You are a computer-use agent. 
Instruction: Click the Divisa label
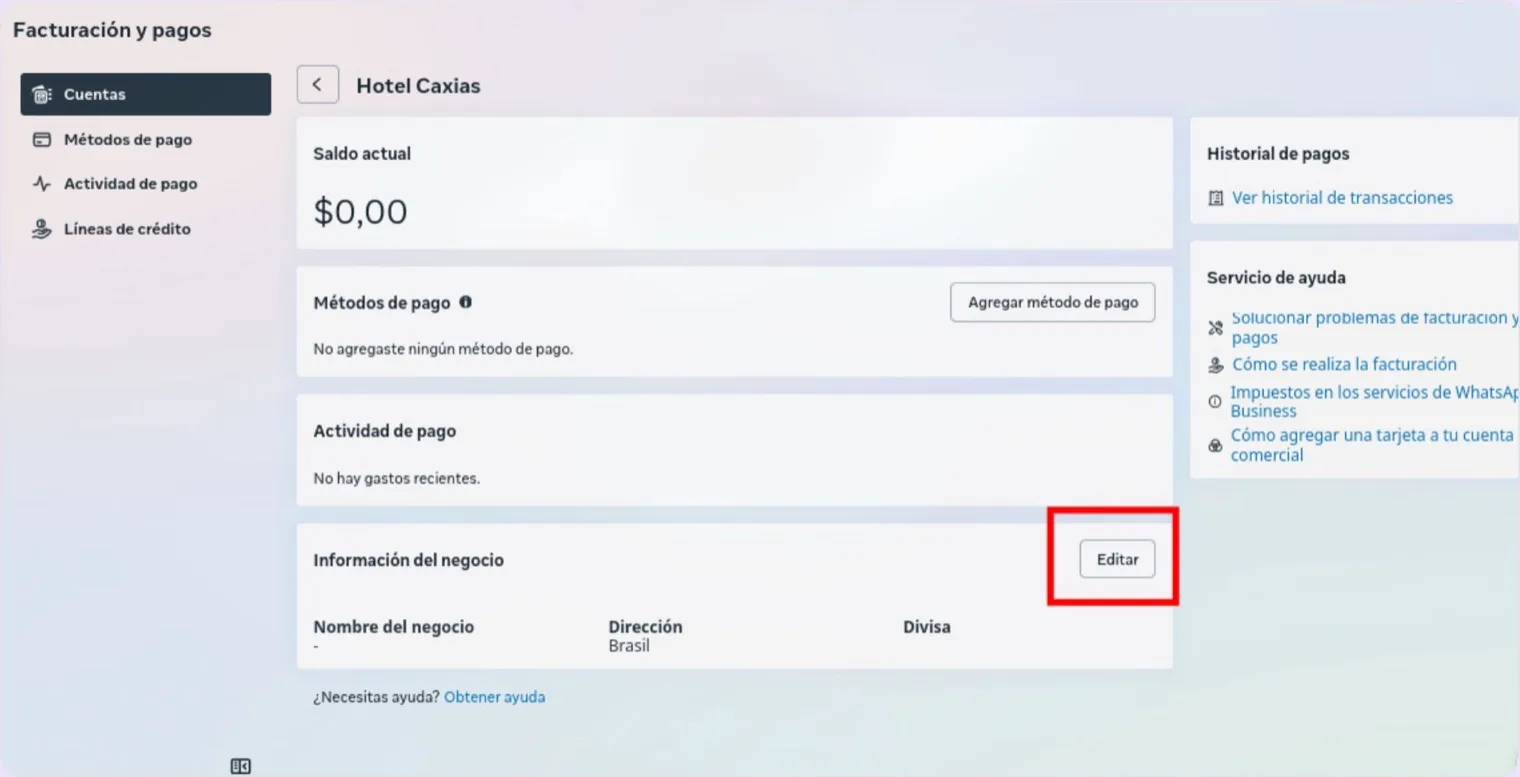[x=926, y=627]
